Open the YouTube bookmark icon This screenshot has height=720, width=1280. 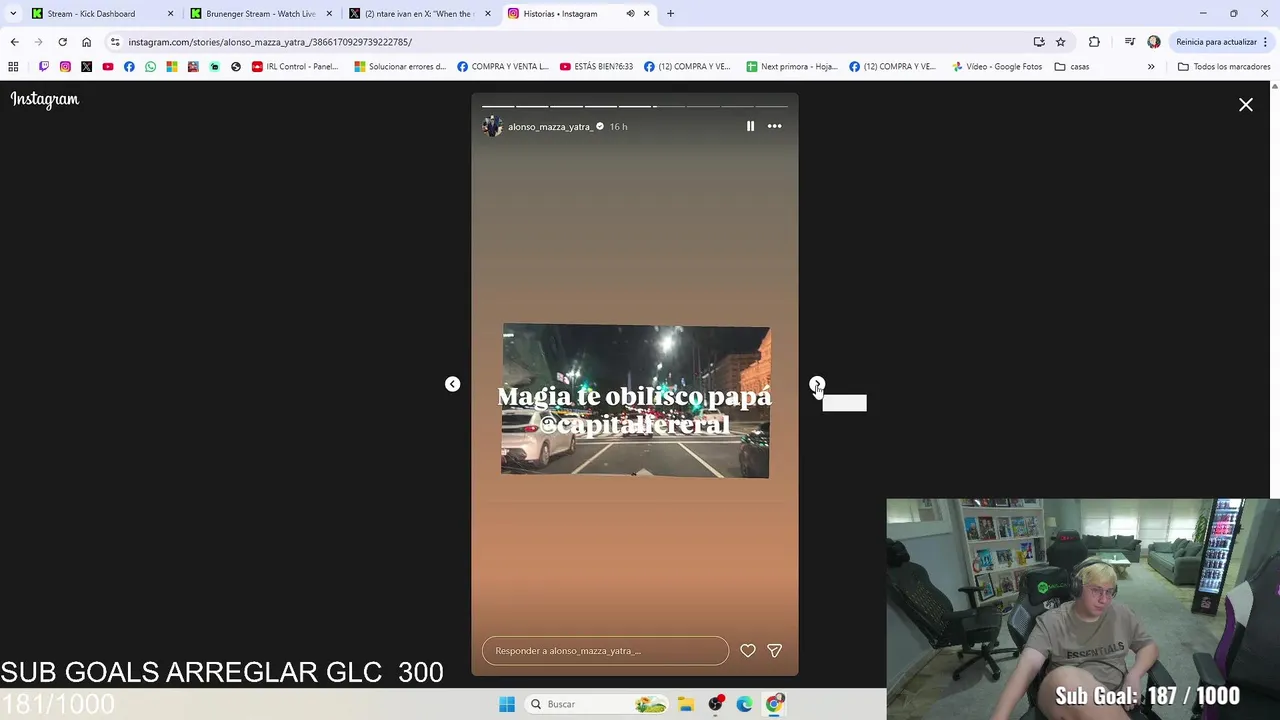tap(108, 67)
